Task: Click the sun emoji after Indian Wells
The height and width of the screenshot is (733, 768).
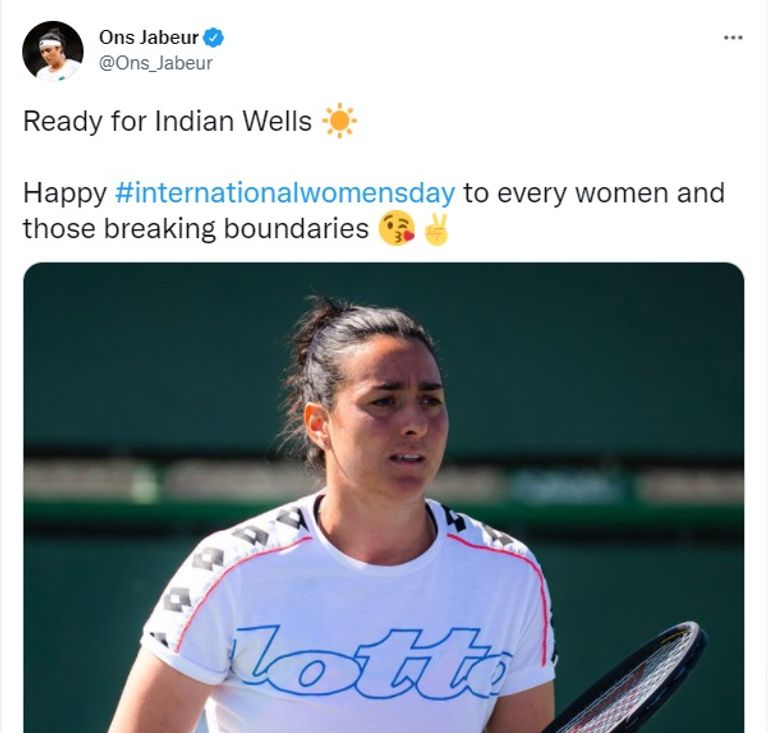Action: coord(339,120)
